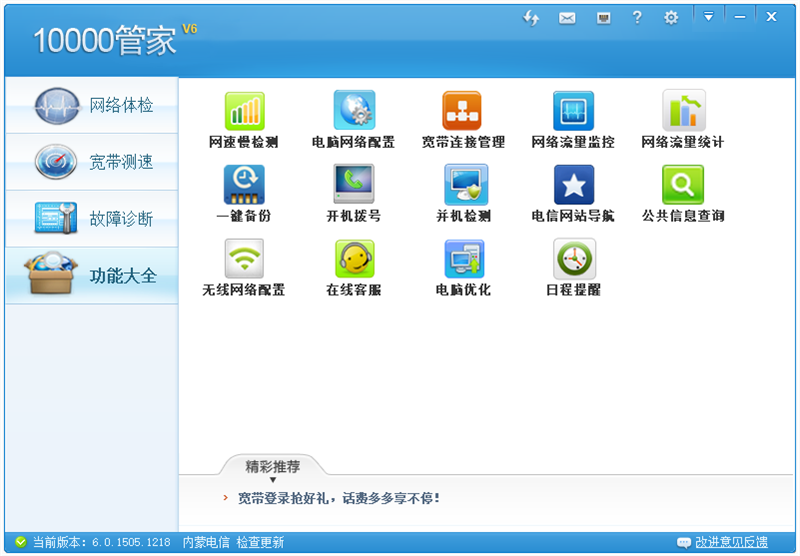800x556 pixels.
Task: Start 一键备份 one-click backup
Action: [244, 194]
